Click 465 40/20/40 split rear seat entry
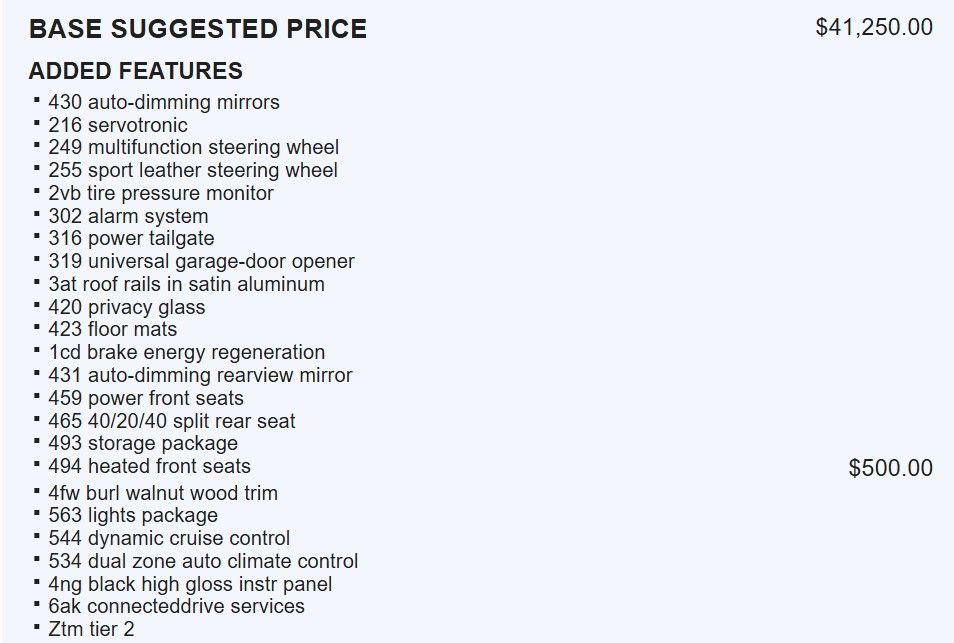 172,421
